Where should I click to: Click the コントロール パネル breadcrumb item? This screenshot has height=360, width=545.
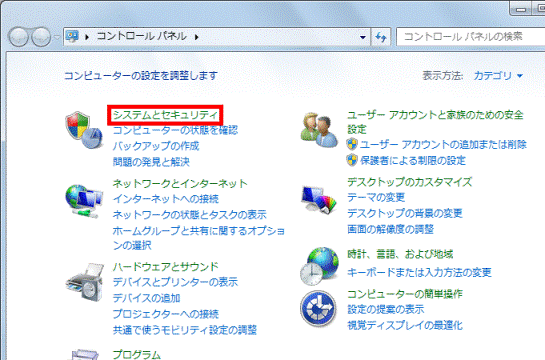pyautogui.click(x=141, y=36)
